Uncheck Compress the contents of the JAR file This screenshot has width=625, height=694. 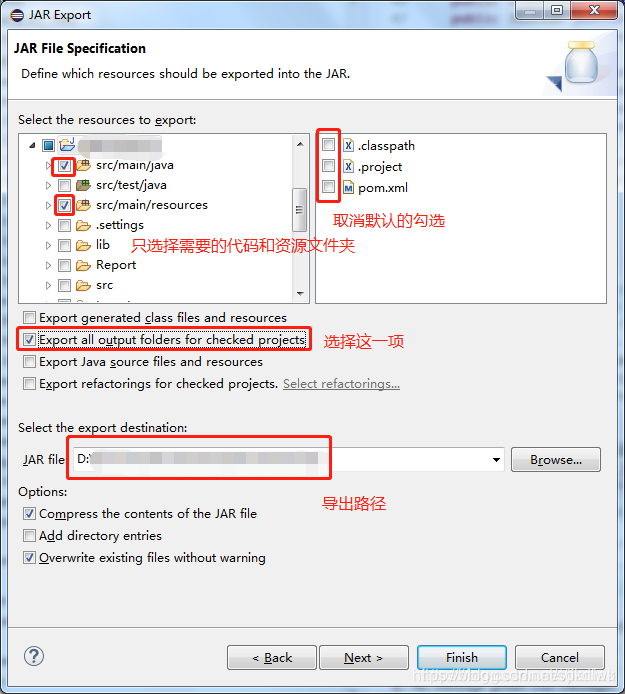(x=29, y=513)
